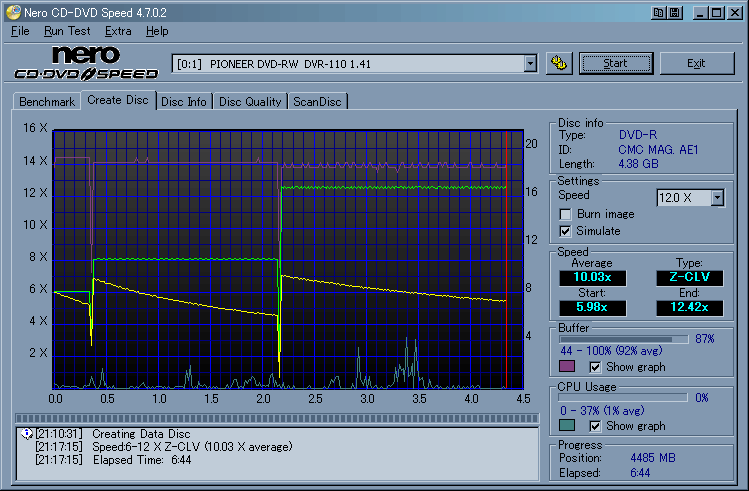The image size is (749, 491).
Task: Click the copy icon in the title bar
Action: (660, 12)
